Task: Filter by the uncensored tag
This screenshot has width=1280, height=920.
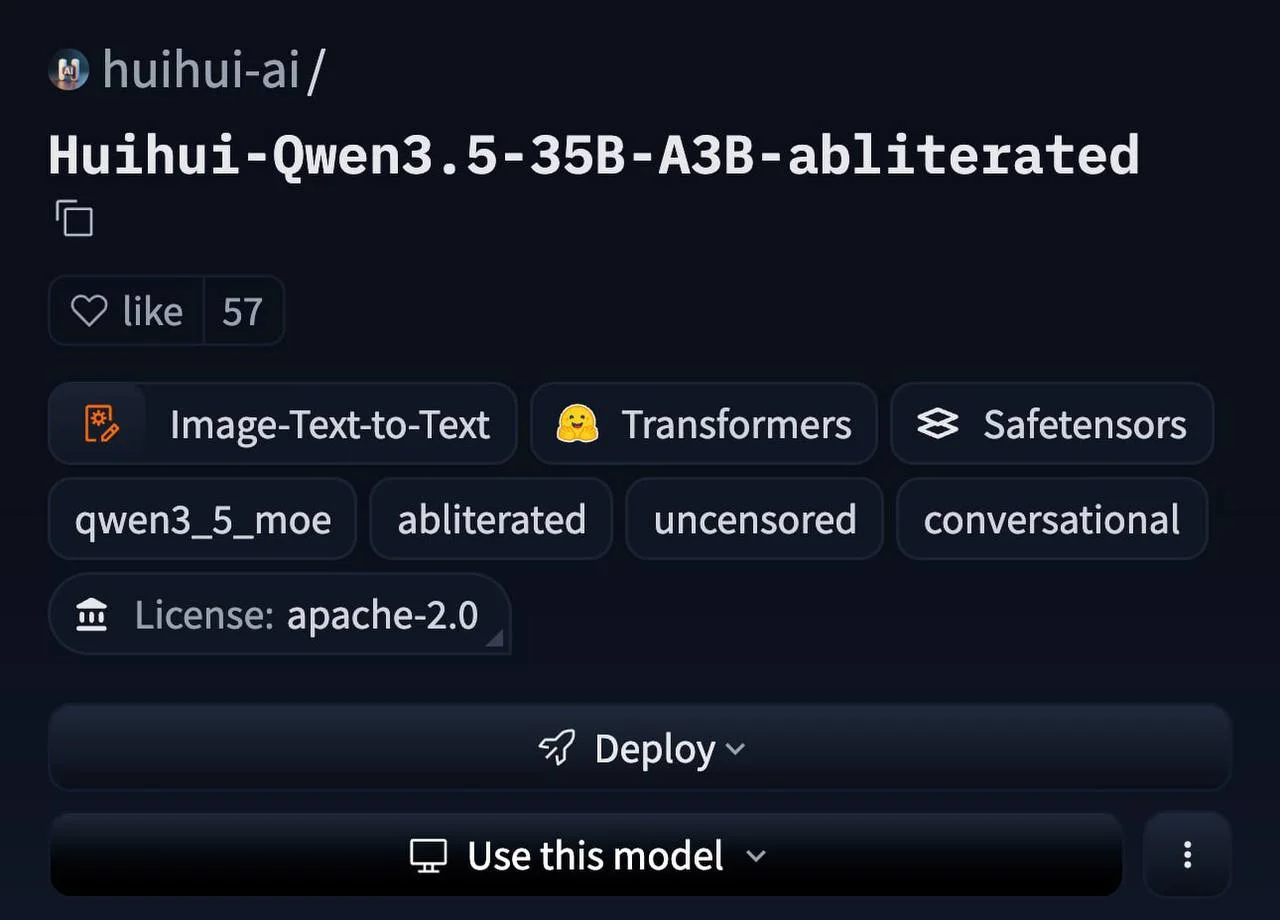Action: (x=754, y=520)
